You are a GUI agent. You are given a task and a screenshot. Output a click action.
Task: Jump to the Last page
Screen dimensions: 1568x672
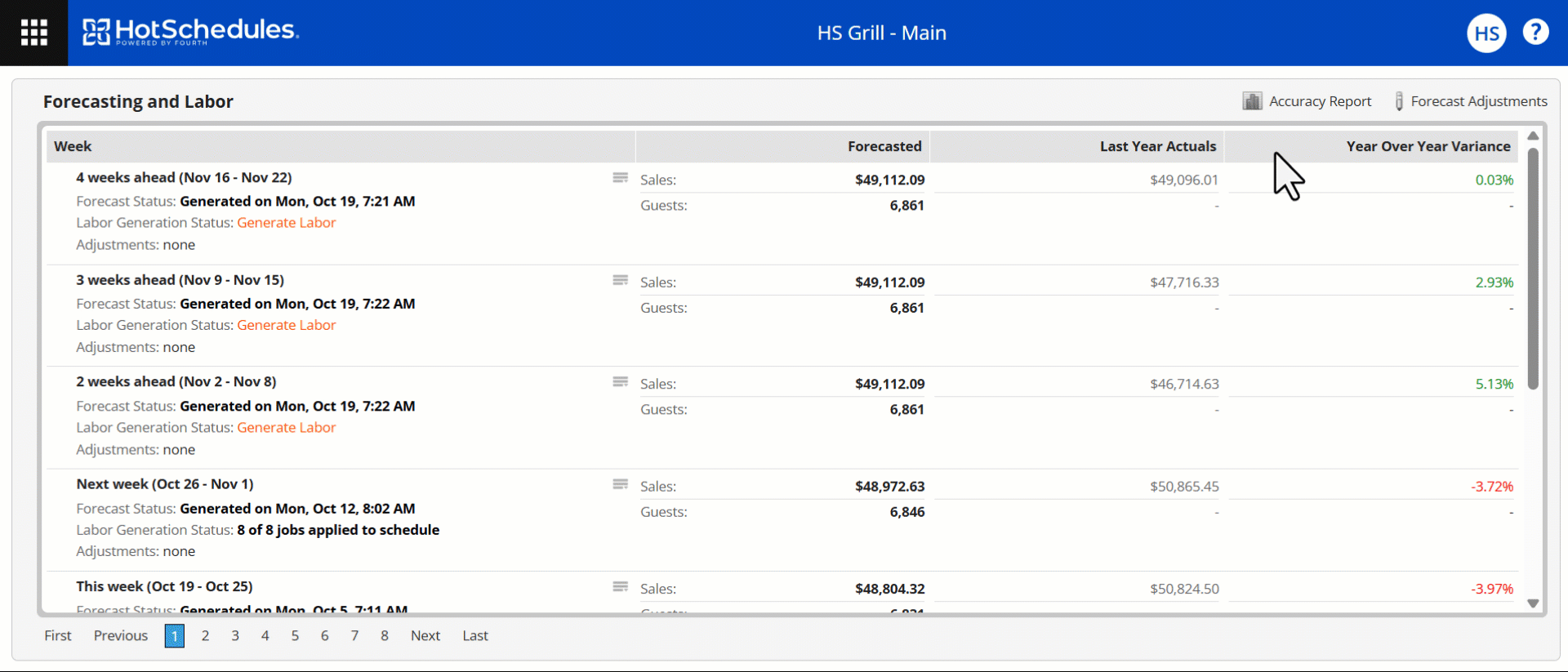[475, 636]
